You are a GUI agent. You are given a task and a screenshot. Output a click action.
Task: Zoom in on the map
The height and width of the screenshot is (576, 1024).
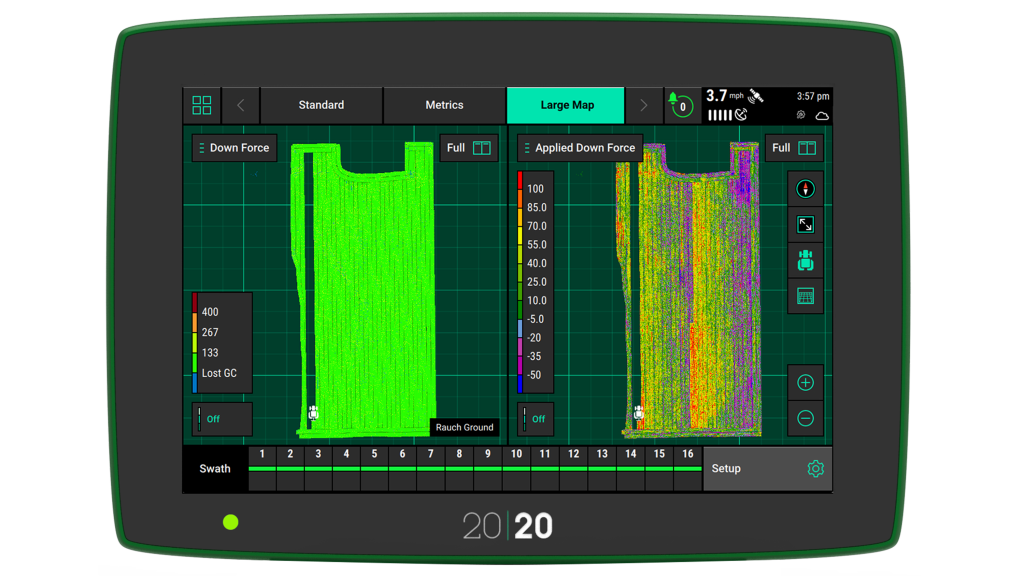point(805,383)
